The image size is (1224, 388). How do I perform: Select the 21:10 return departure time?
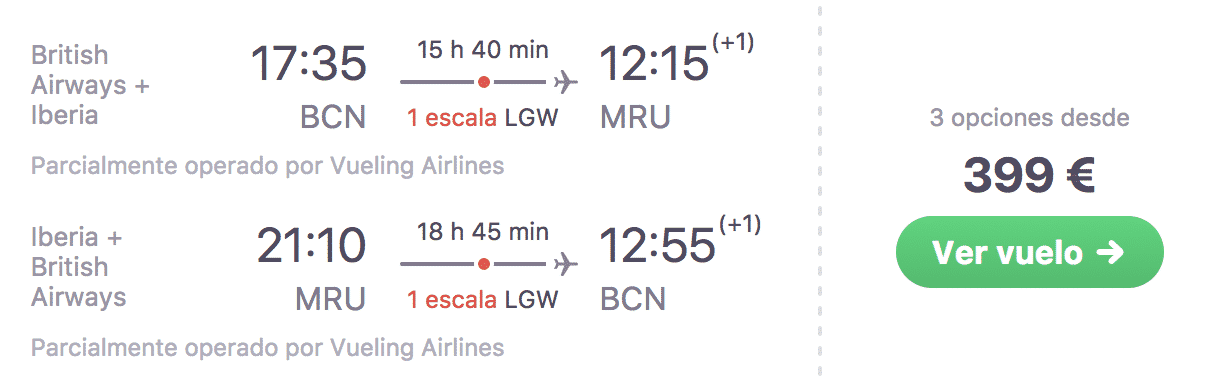pos(311,246)
